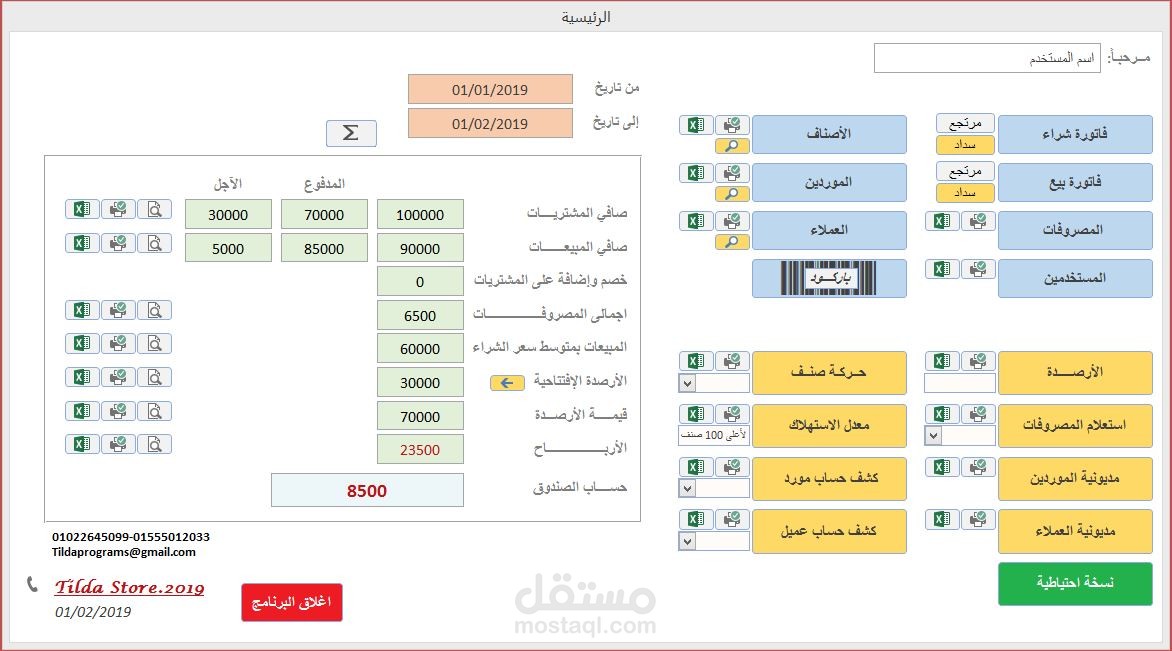Screen dimensions: 1172x651
Task: Expand dropdown beside كشف حساب عميل
Action: (x=688, y=541)
